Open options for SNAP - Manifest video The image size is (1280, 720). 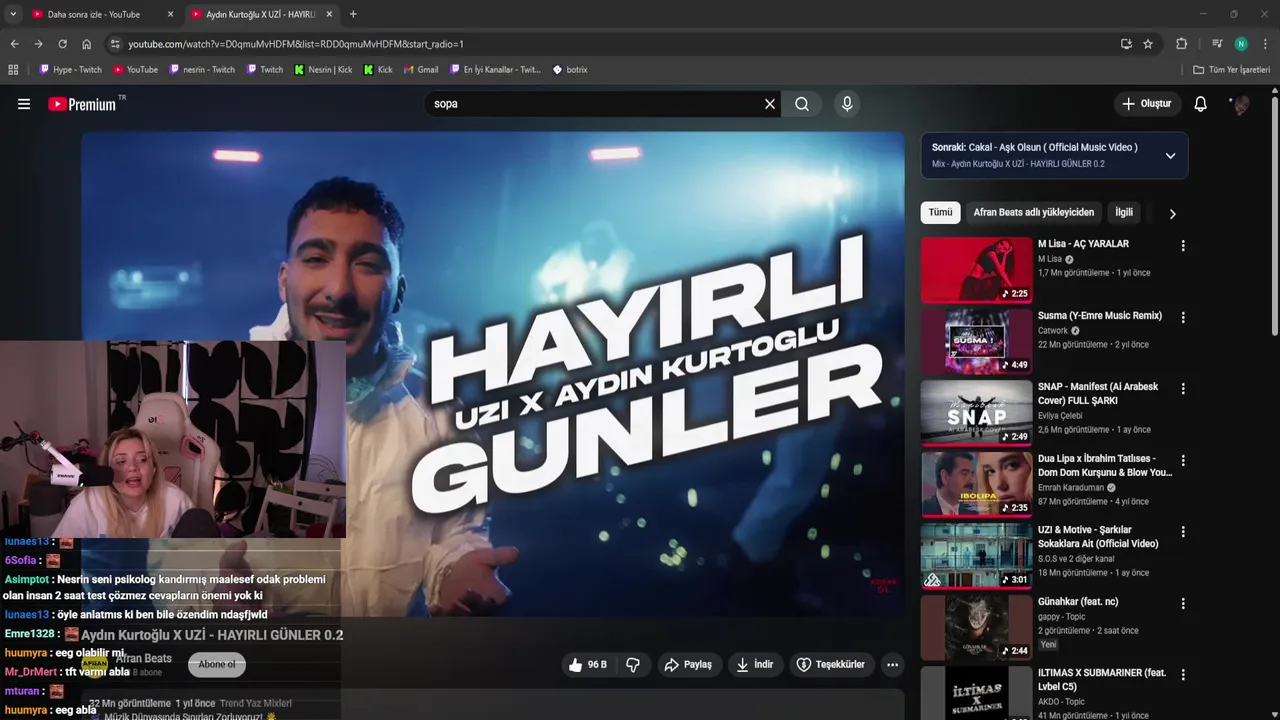click(1183, 389)
